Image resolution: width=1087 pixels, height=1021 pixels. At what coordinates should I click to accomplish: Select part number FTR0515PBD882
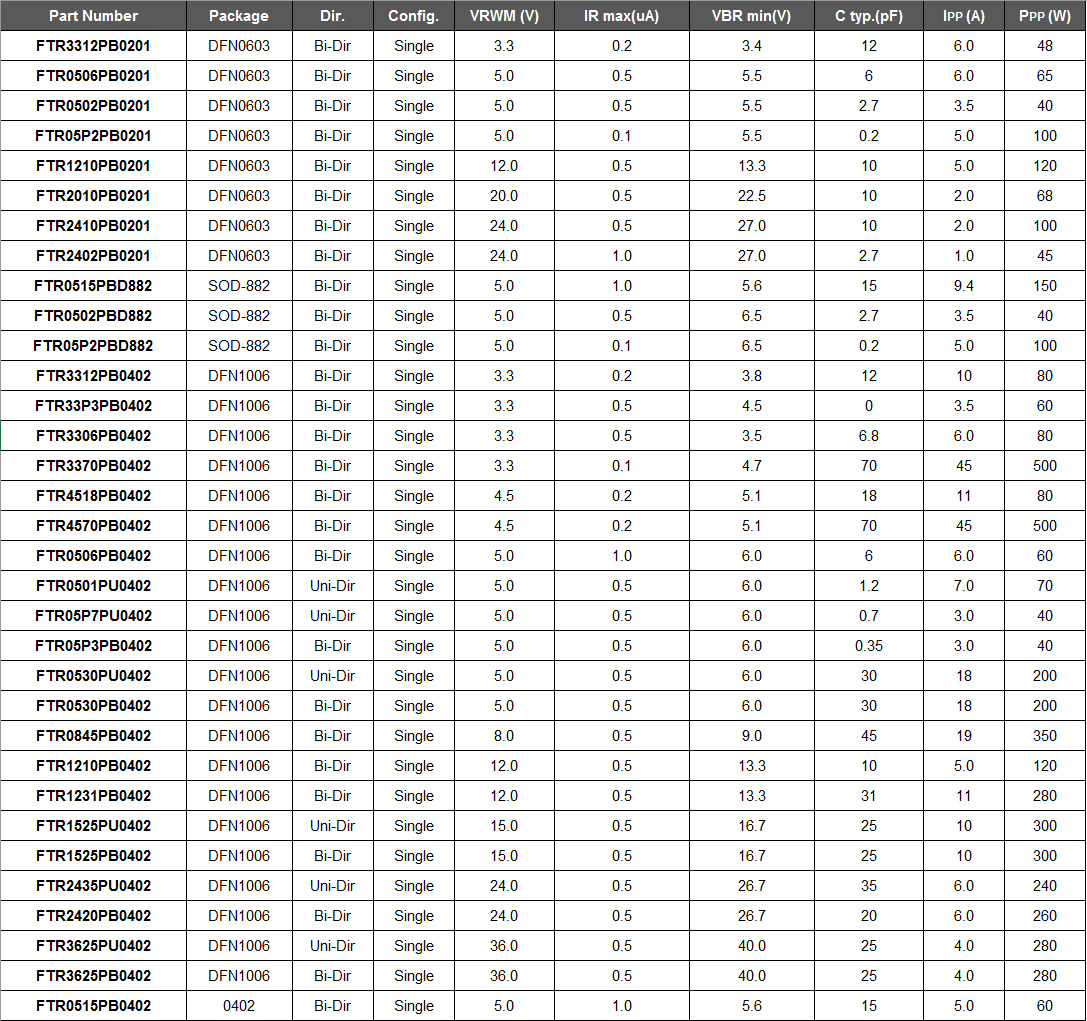[93, 286]
